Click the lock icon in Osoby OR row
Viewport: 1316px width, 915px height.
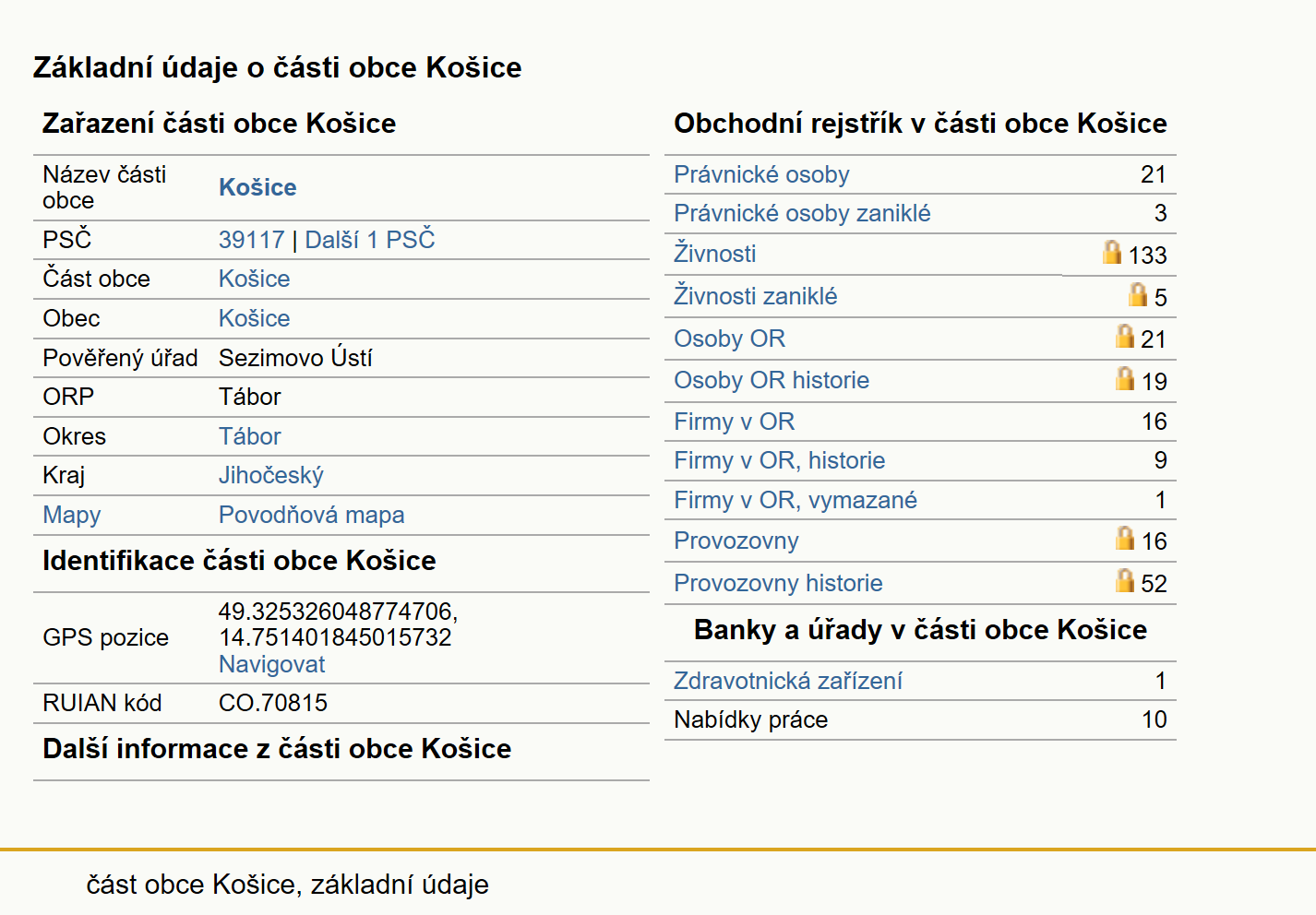point(1125,336)
